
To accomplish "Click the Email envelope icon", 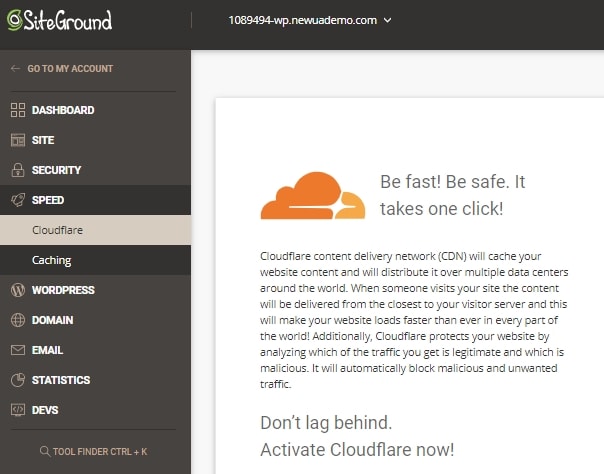I will click(x=18, y=350).
